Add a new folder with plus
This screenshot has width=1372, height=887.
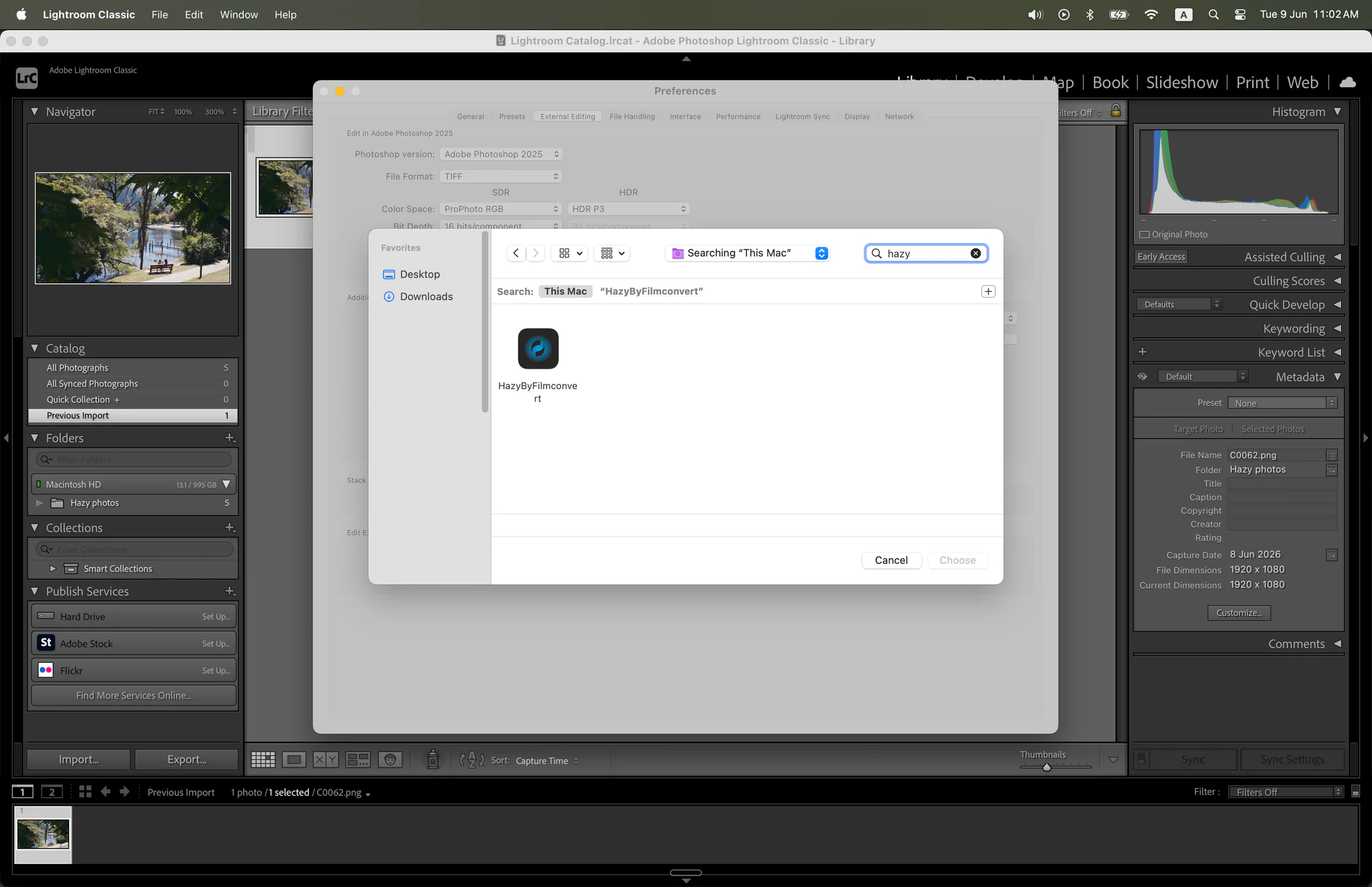[229, 438]
